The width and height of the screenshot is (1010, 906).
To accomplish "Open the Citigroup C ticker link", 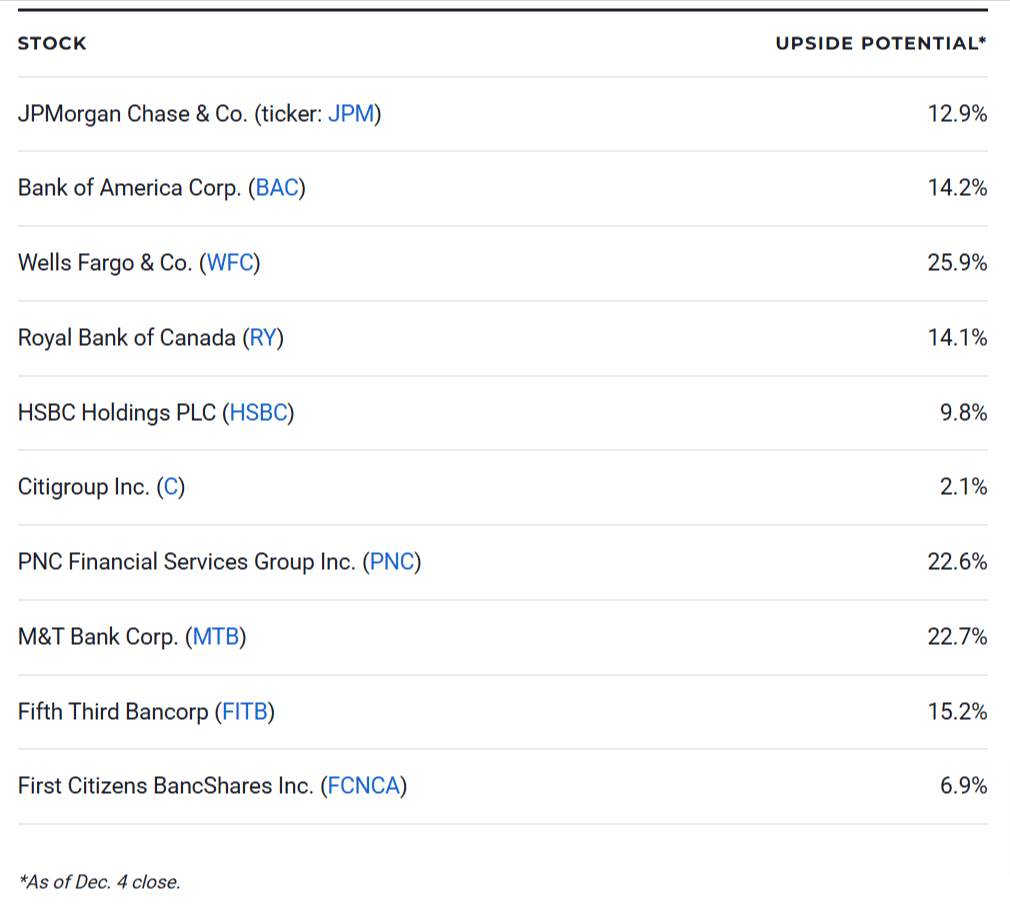I will pos(171,487).
